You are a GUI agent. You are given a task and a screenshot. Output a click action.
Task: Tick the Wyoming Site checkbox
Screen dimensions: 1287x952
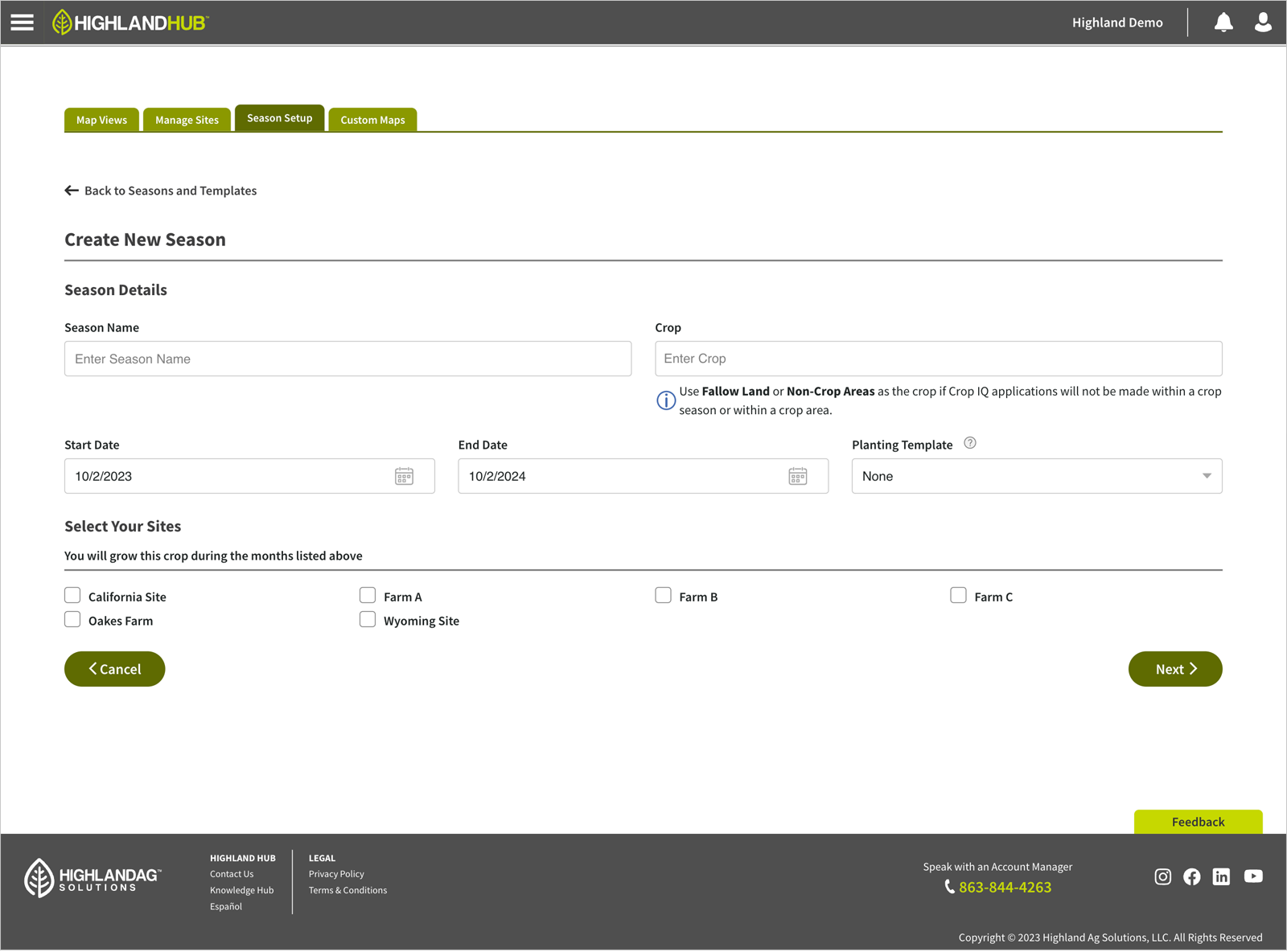click(x=368, y=620)
